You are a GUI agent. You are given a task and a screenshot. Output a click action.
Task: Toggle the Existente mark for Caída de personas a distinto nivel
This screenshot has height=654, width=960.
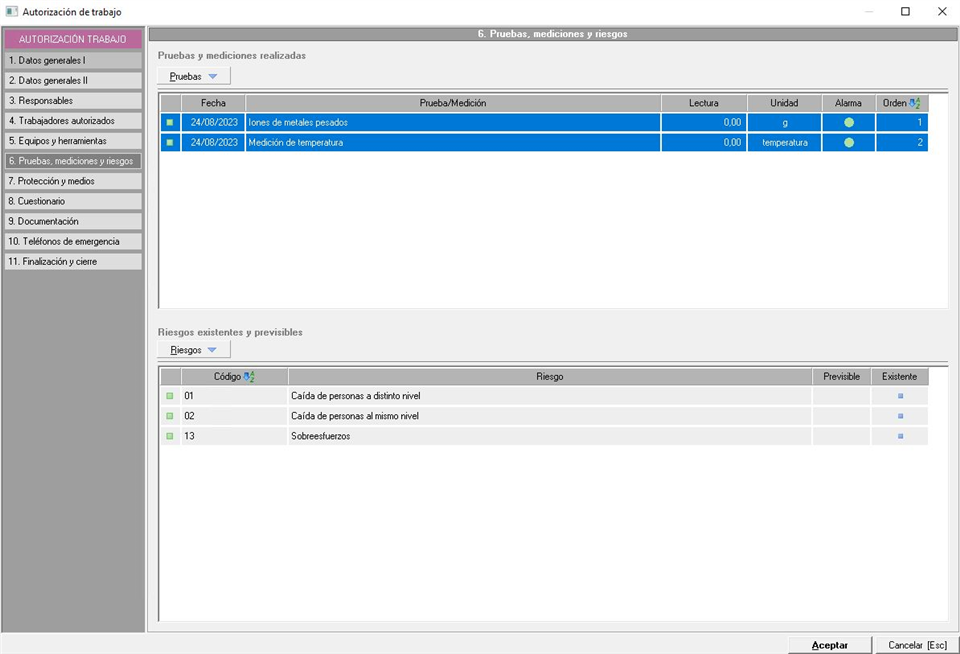900,396
